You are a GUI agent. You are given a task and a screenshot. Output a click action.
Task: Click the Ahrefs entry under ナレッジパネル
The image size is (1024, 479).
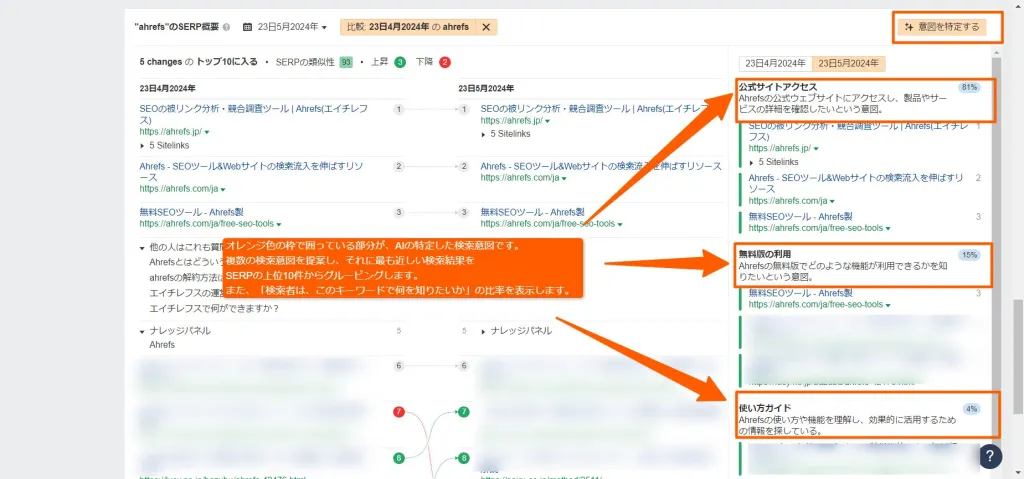coord(162,344)
